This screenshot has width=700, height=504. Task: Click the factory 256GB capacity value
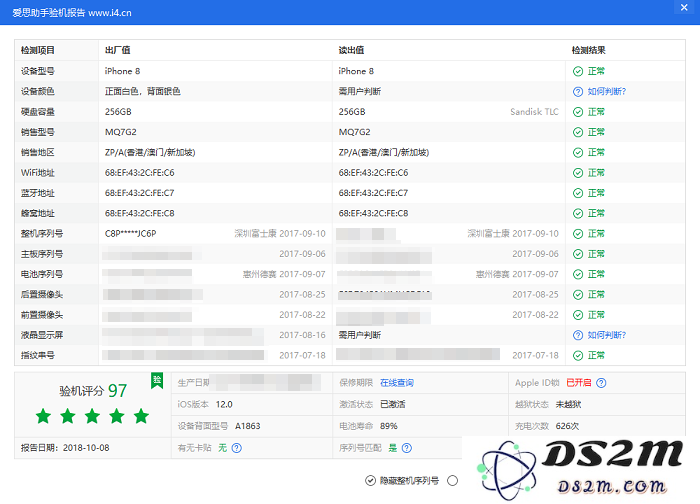(x=118, y=112)
